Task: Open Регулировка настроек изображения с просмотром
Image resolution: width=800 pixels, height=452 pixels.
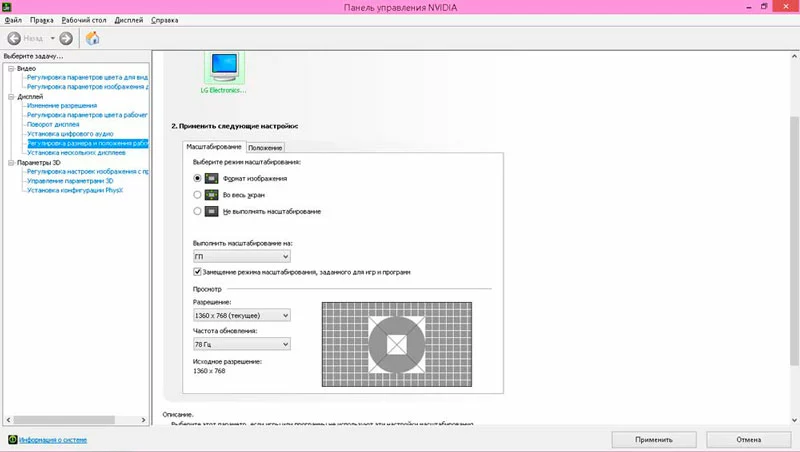Action: tap(87, 172)
